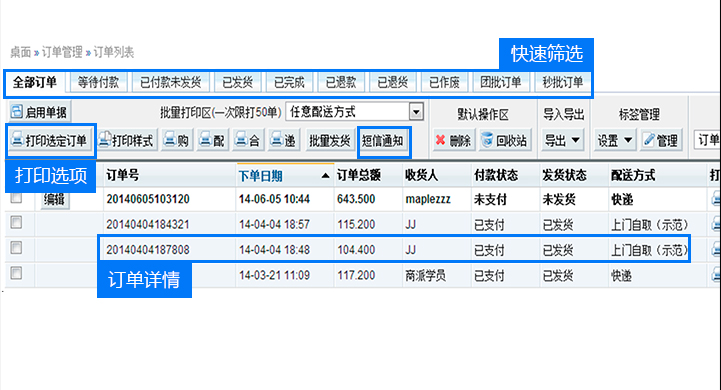Sort by 发货状态 column header
The width and height of the screenshot is (721, 390).
pos(564,175)
